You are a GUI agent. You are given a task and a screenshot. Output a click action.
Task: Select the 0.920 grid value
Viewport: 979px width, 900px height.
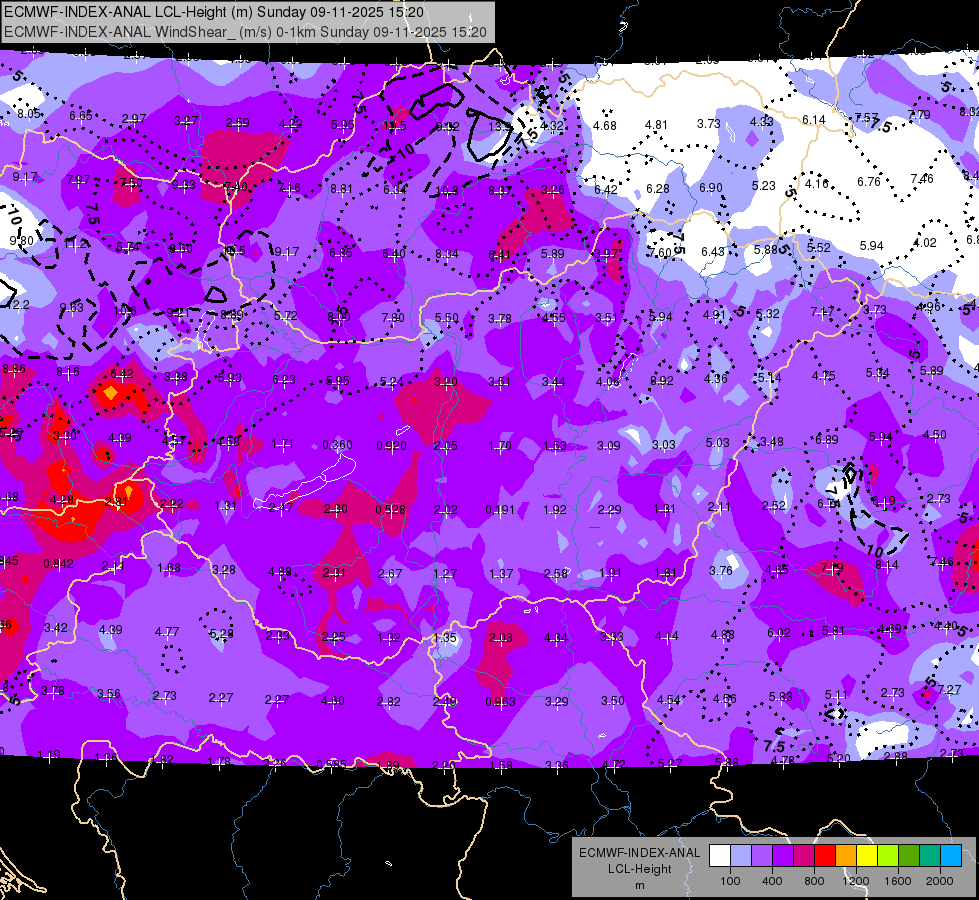click(x=391, y=446)
